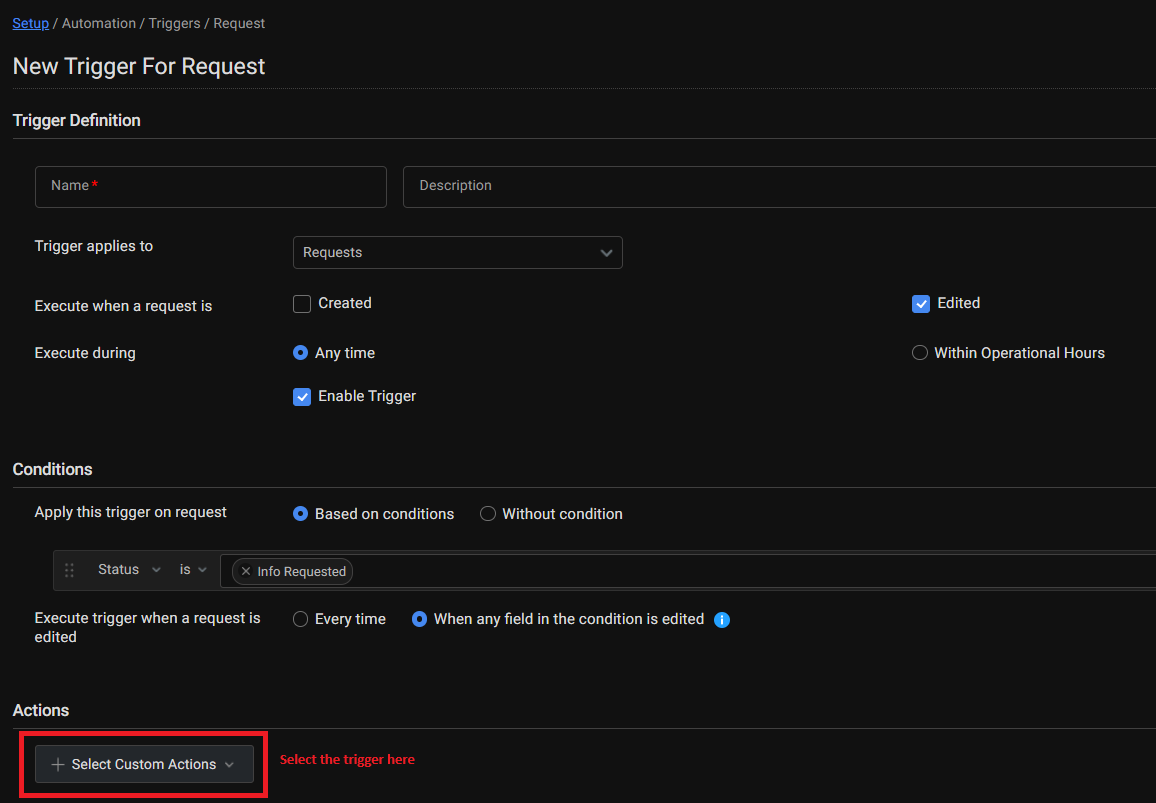This screenshot has height=803, width=1156.
Task: Open the Setup breadcrumb link
Action: [x=30, y=24]
